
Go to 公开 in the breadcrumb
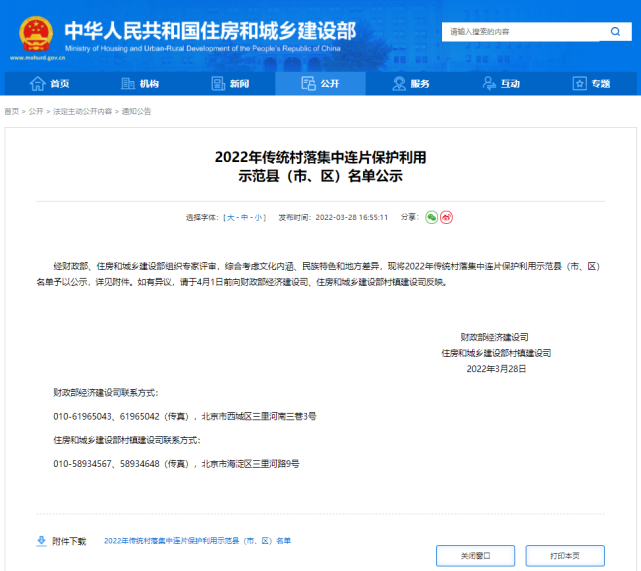(36, 112)
